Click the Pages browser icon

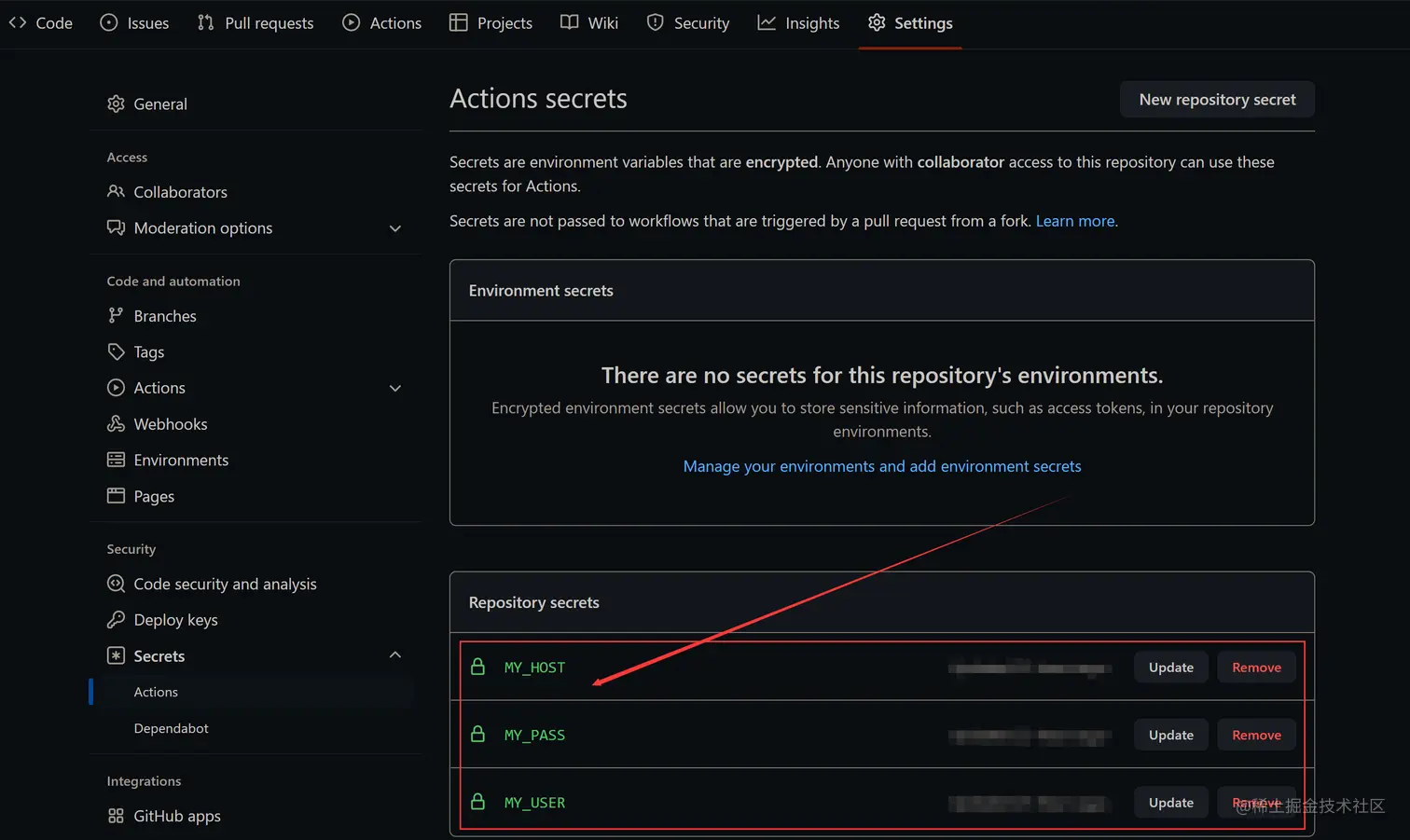(x=116, y=496)
